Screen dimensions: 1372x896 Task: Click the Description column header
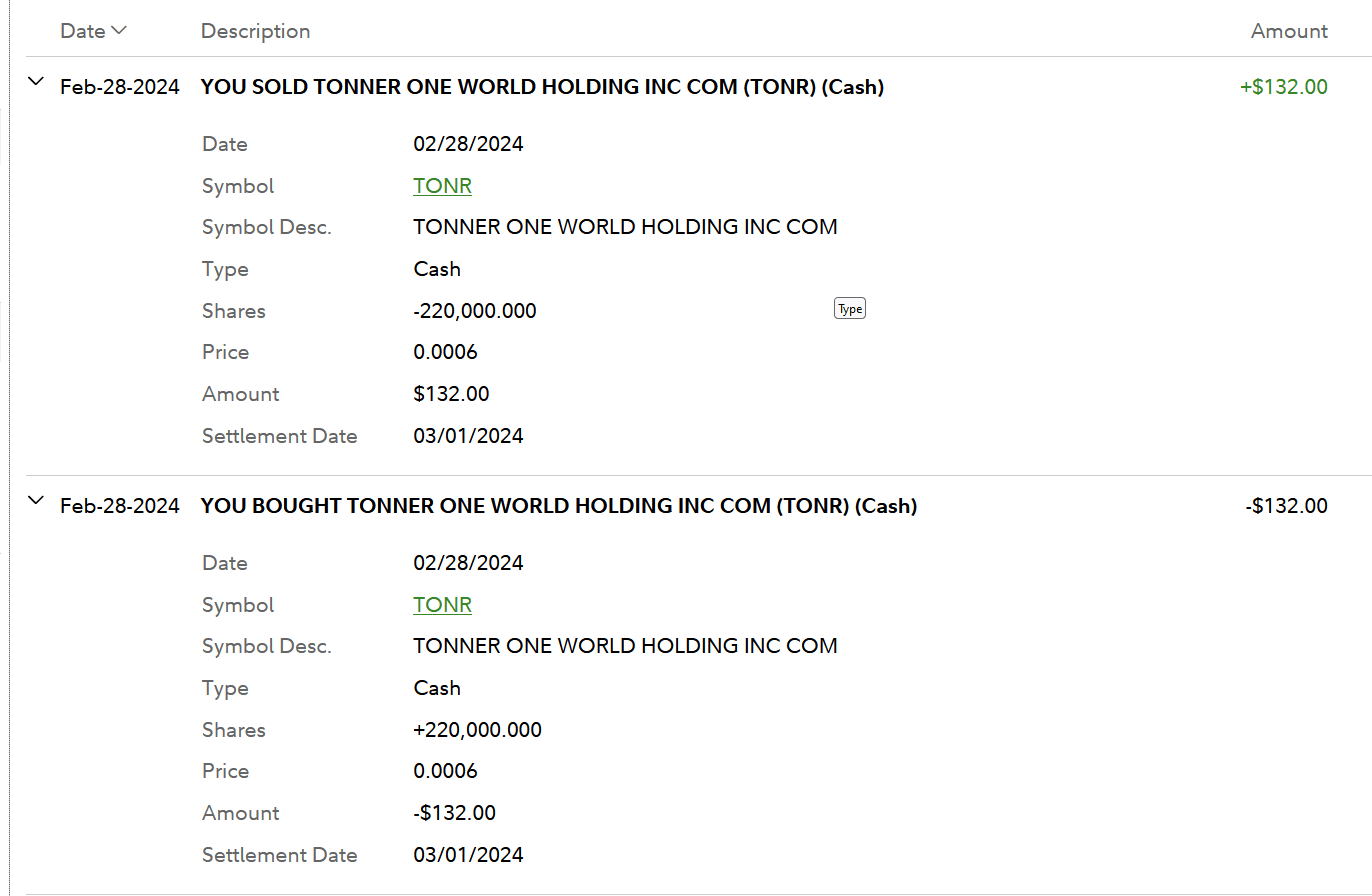click(x=255, y=31)
